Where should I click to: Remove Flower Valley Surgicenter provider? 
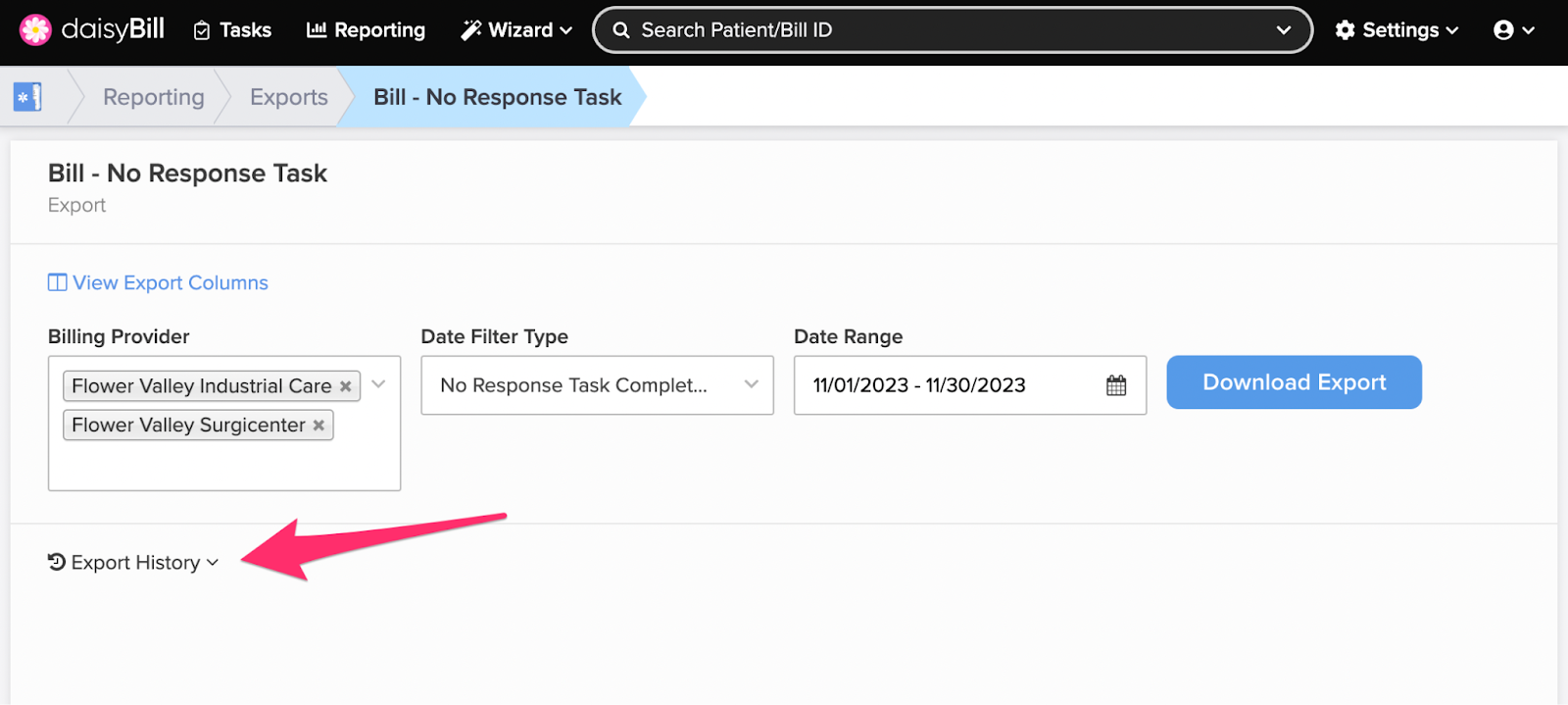click(318, 426)
